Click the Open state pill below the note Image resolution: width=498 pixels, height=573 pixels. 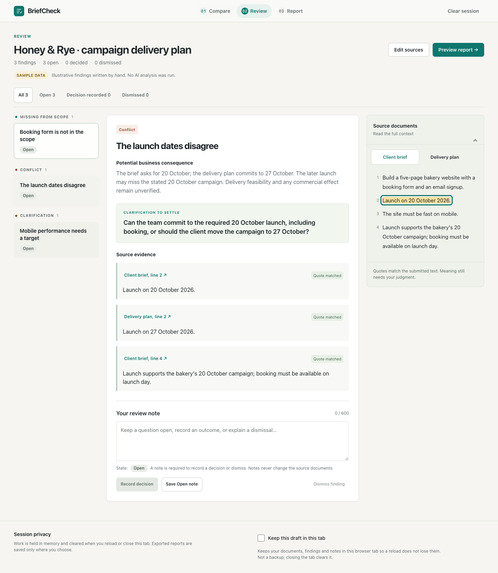(139, 468)
